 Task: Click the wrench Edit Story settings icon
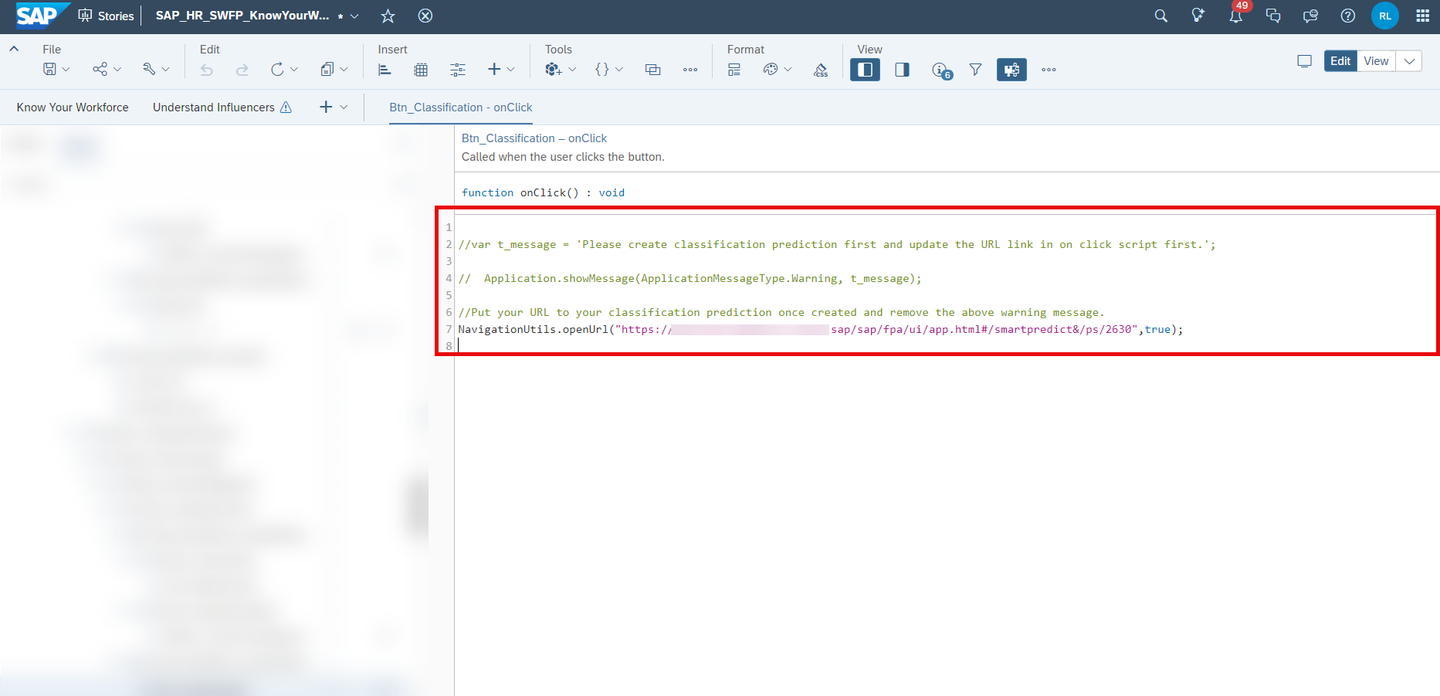coord(149,70)
